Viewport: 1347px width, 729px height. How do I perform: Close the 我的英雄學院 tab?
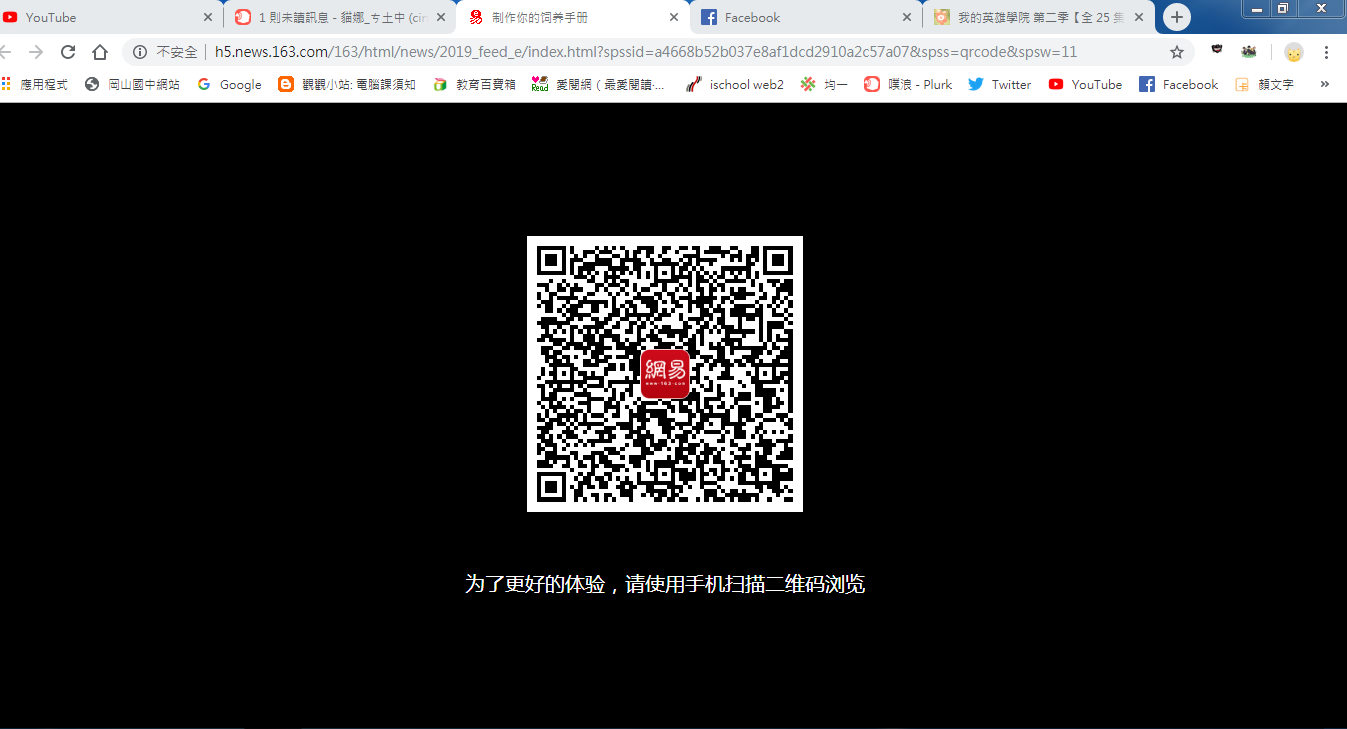[1139, 17]
